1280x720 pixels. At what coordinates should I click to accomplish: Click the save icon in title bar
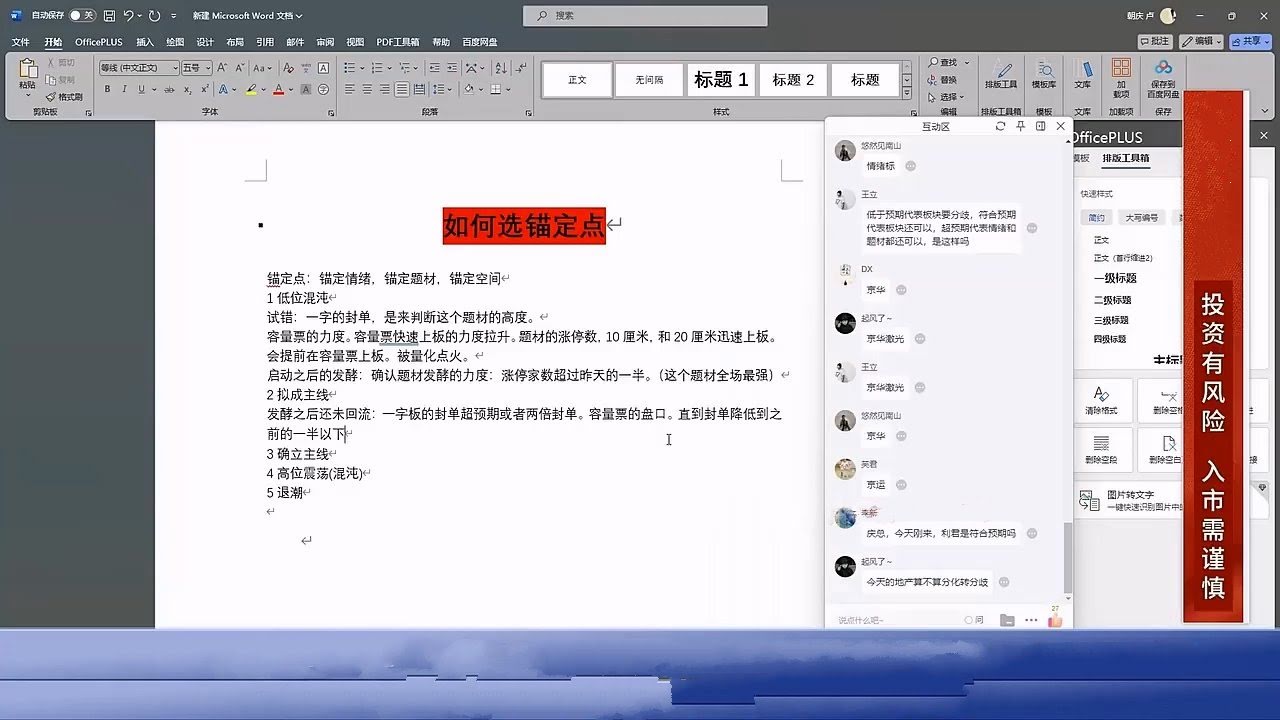108,16
